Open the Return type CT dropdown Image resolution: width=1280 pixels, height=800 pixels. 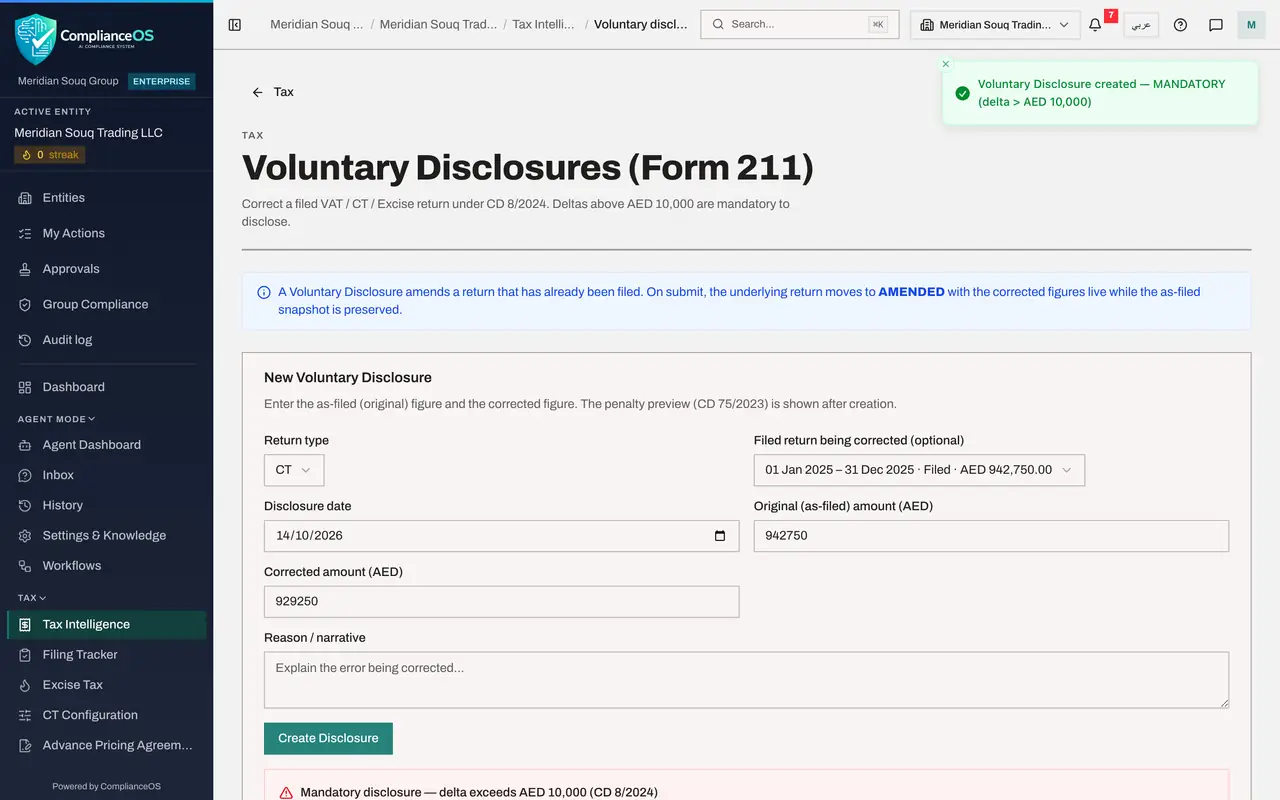pyautogui.click(x=294, y=470)
